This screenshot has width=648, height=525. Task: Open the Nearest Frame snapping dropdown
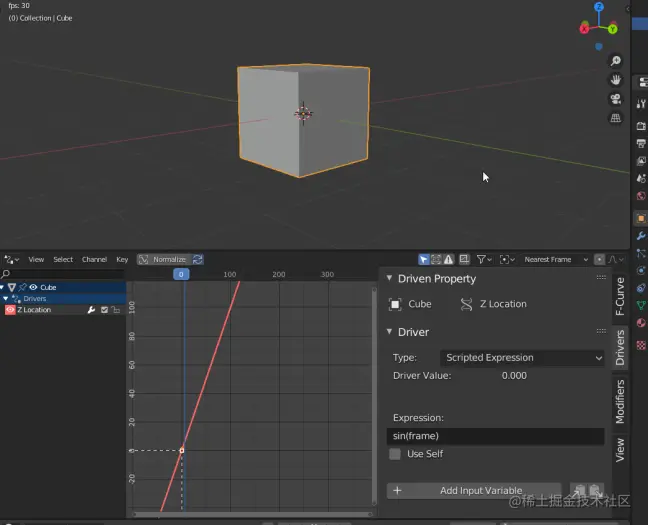coord(555,259)
